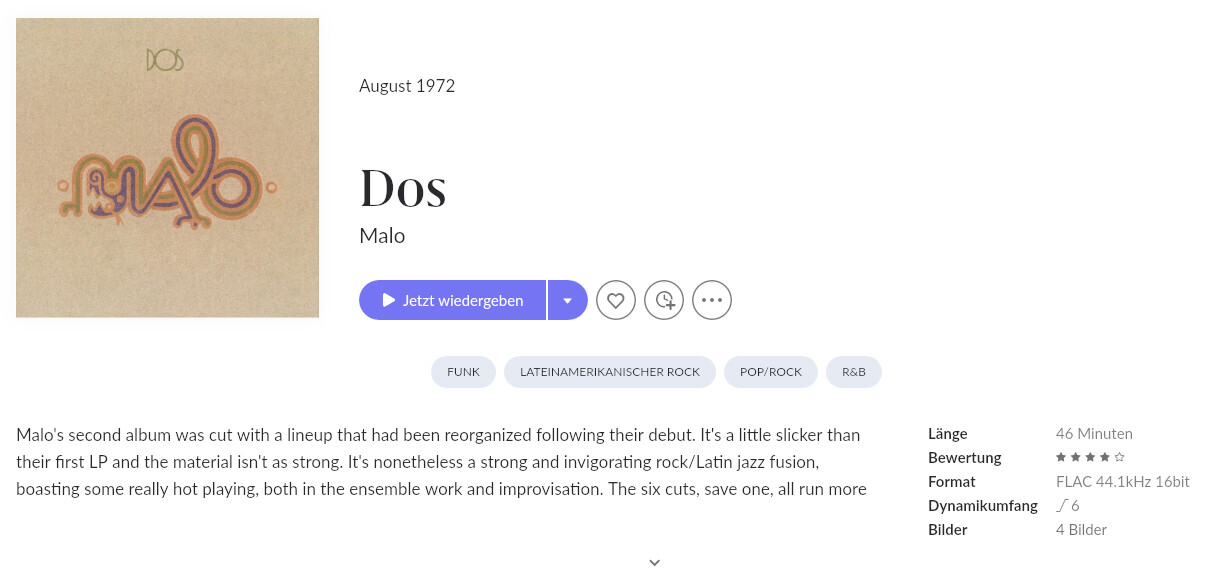The image size is (1215, 570).
Task: Open dropdown arrow beside Jetzt wiedergeben
Action: (568, 300)
